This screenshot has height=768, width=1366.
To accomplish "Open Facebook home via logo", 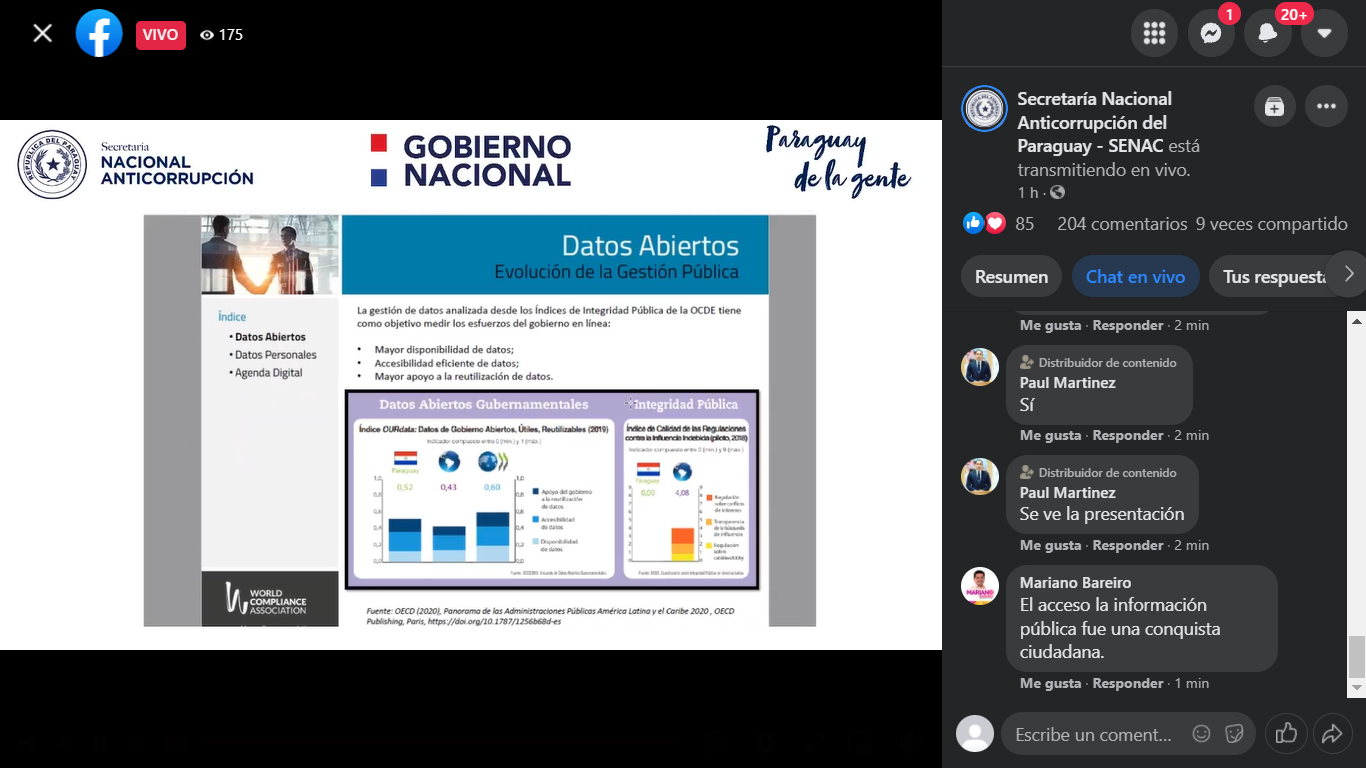I will coord(99,34).
